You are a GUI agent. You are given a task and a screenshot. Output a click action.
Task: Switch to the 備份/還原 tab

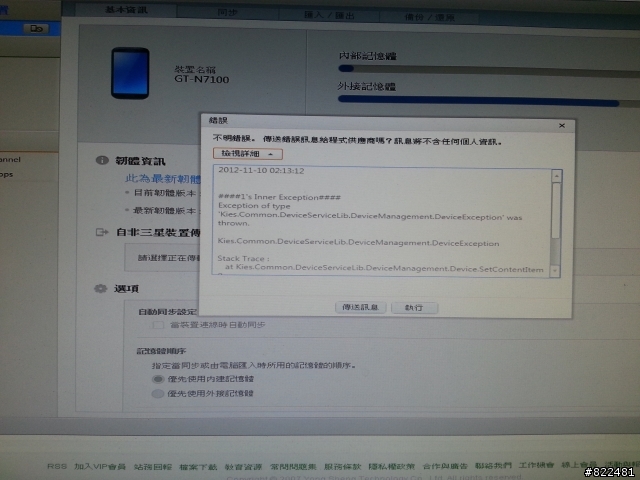[429, 17]
